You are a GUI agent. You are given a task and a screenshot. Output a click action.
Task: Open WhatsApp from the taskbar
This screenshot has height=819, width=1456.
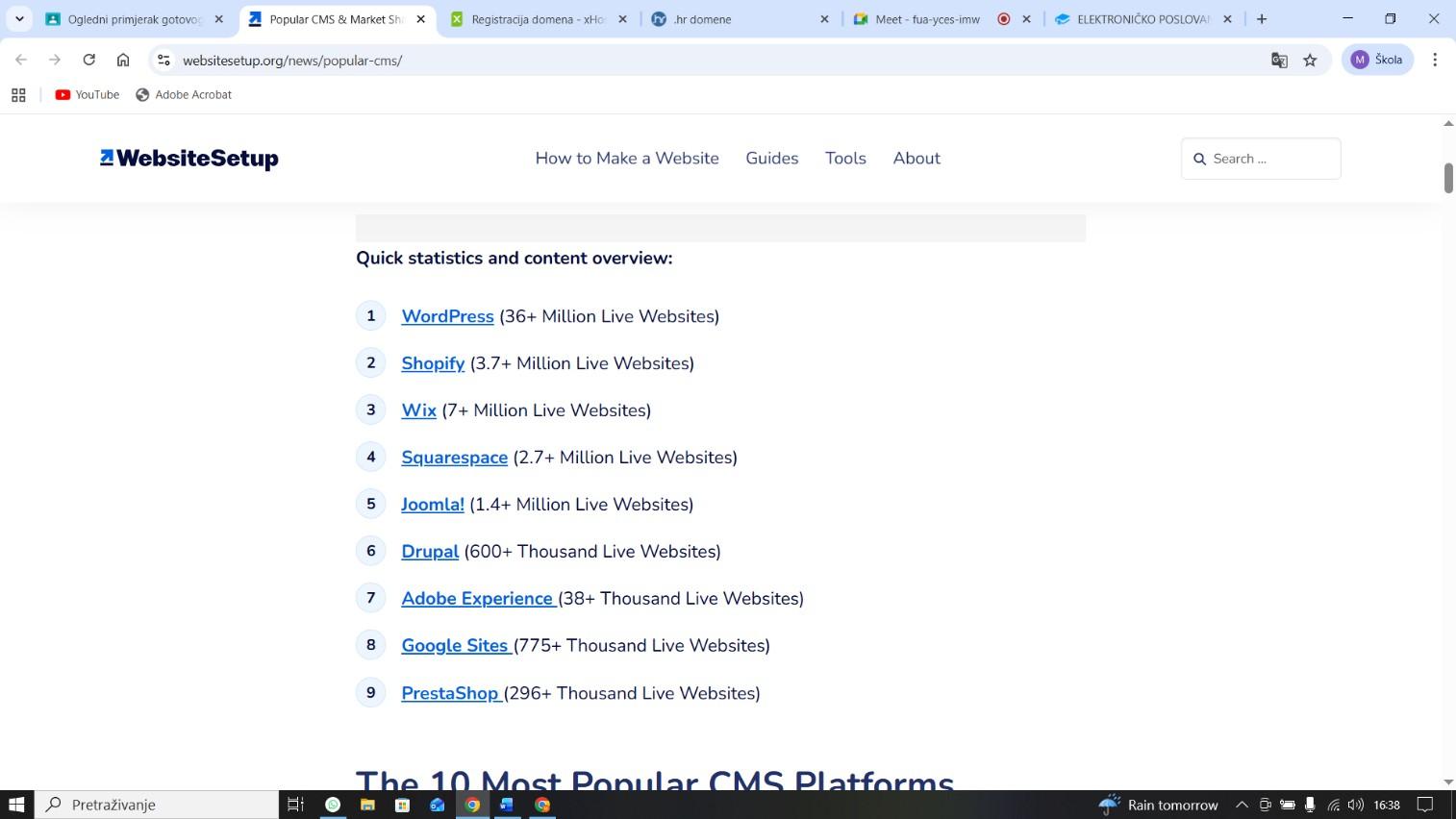pos(333,805)
